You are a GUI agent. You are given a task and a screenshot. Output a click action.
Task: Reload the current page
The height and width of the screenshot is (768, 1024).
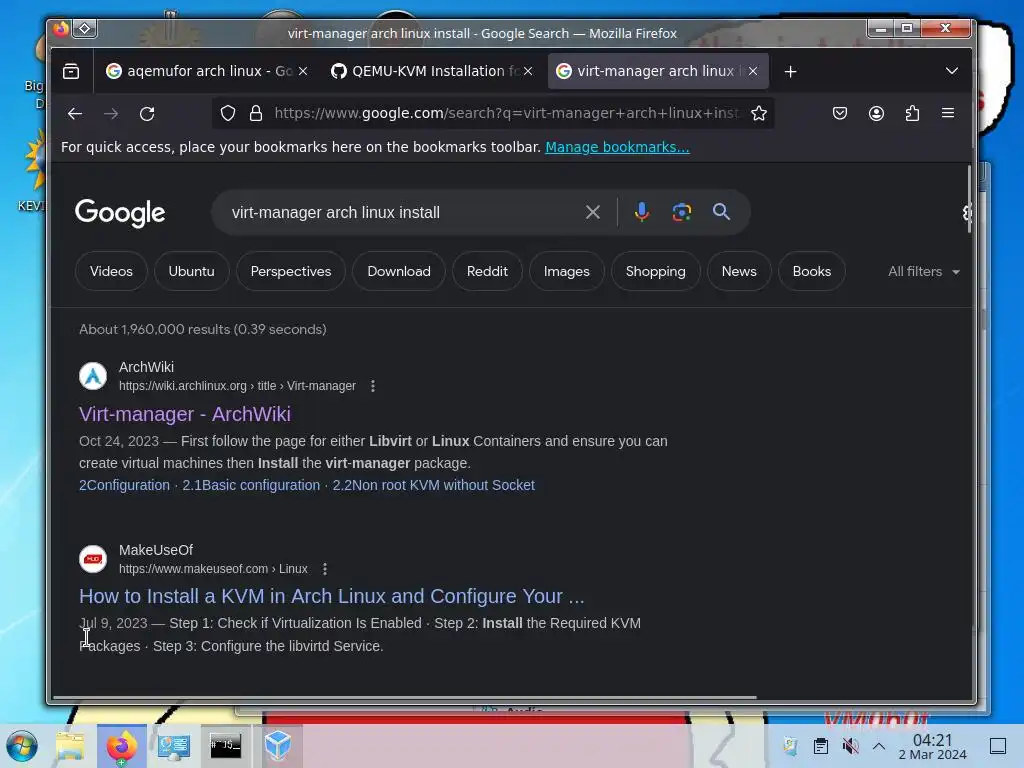[x=147, y=114]
